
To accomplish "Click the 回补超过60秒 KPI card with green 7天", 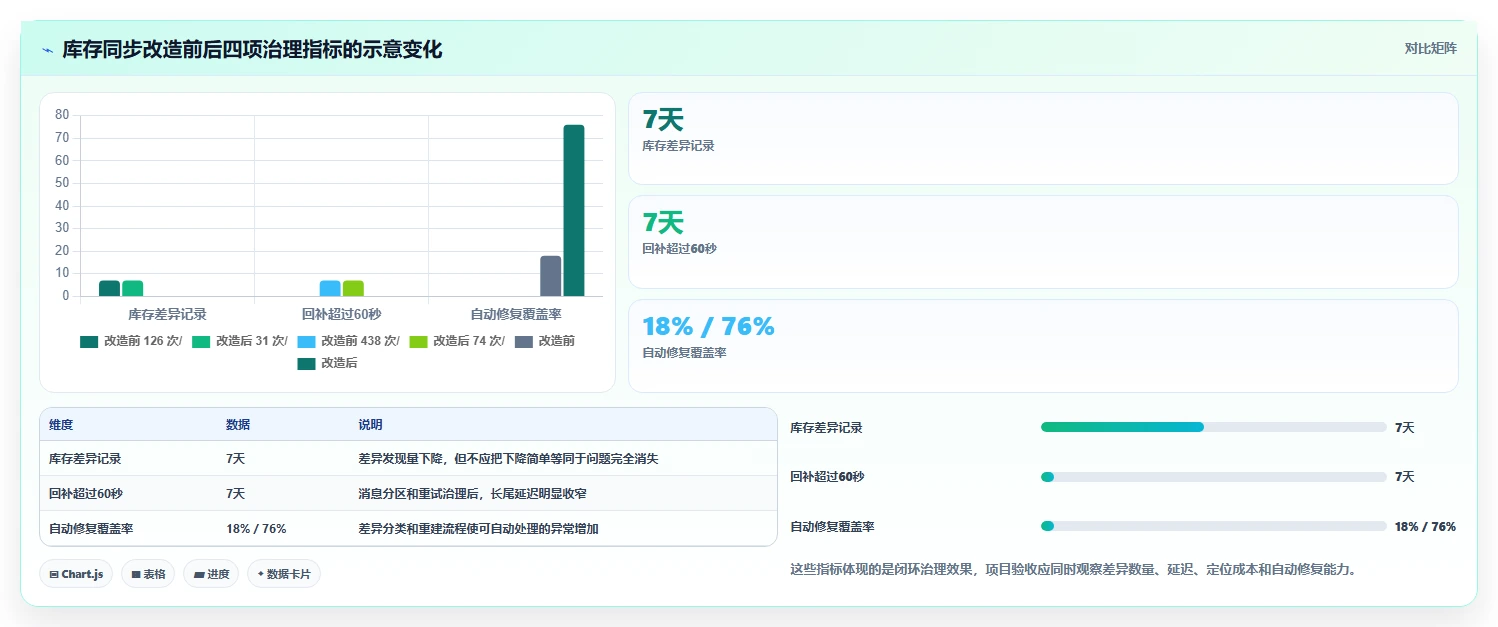I will pos(1043,242).
